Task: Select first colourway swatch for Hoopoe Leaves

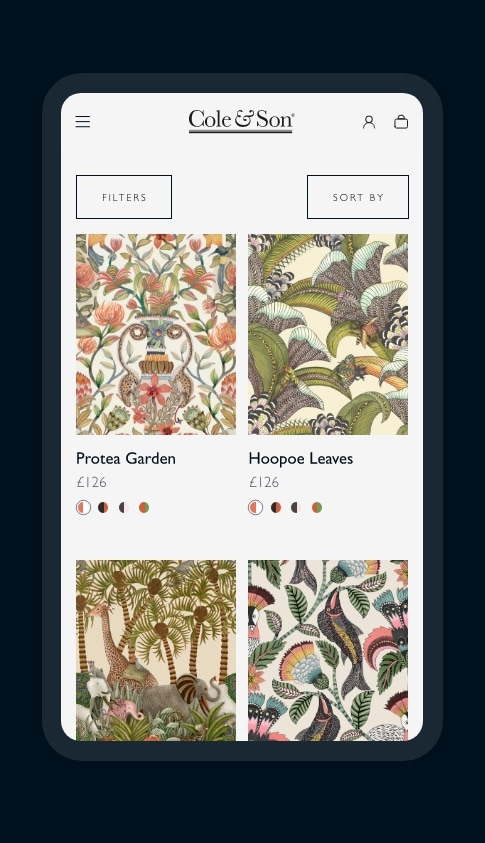Action: click(255, 508)
